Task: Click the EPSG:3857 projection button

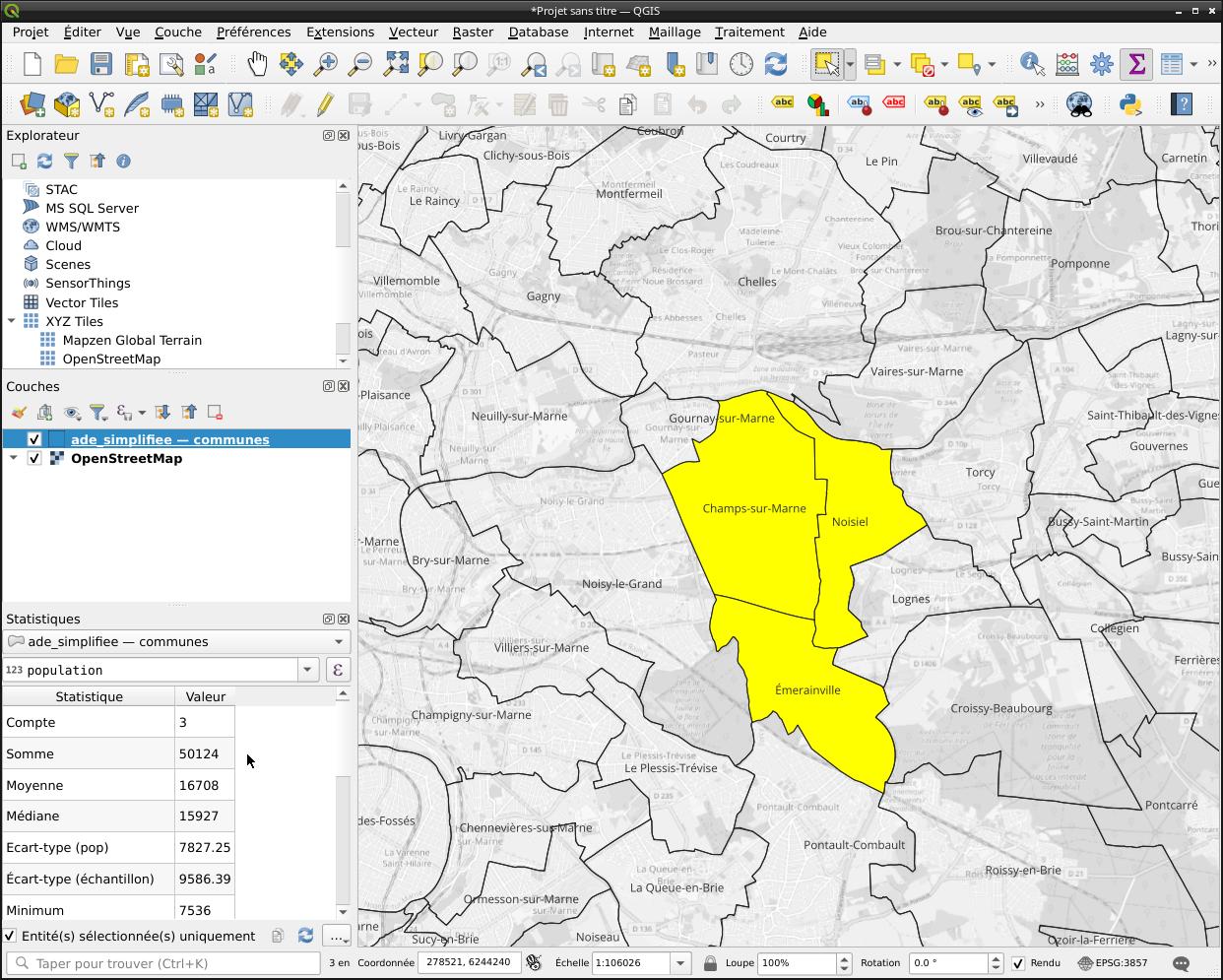Action: [x=1112, y=963]
